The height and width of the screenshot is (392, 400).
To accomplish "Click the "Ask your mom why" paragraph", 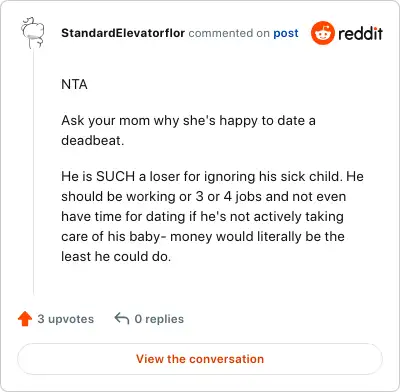I will [x=188, y=130].
